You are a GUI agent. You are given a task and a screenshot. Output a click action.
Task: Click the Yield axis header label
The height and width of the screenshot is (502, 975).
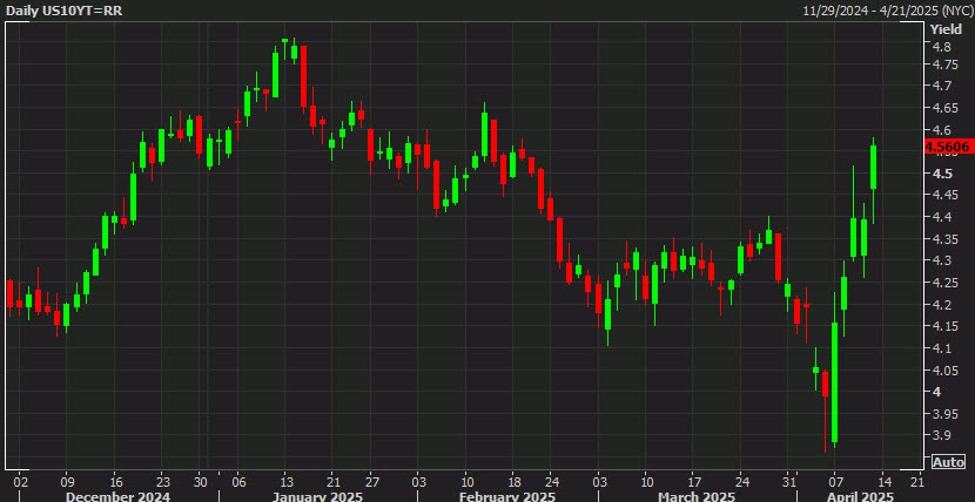(x=946, y=29)
